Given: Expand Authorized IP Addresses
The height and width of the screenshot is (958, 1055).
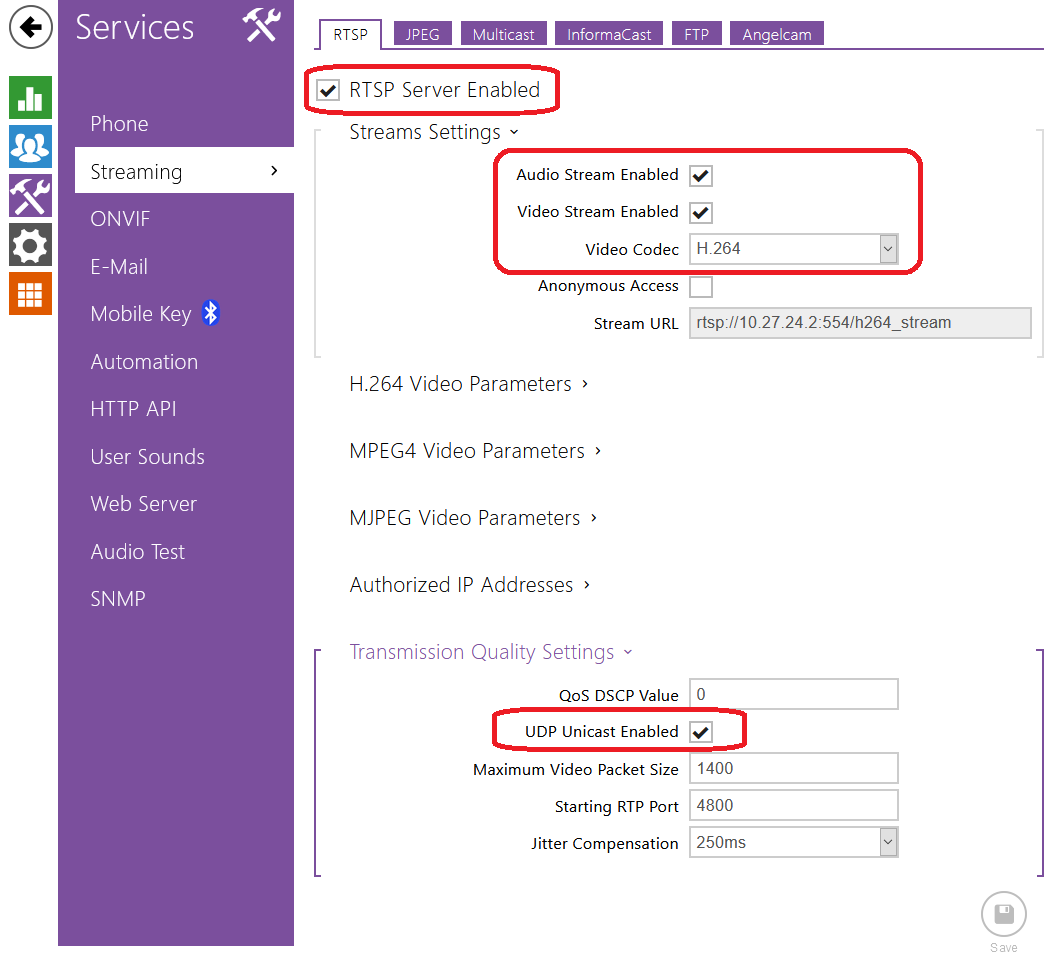Looking at the screenshot, I should (470, 585).
